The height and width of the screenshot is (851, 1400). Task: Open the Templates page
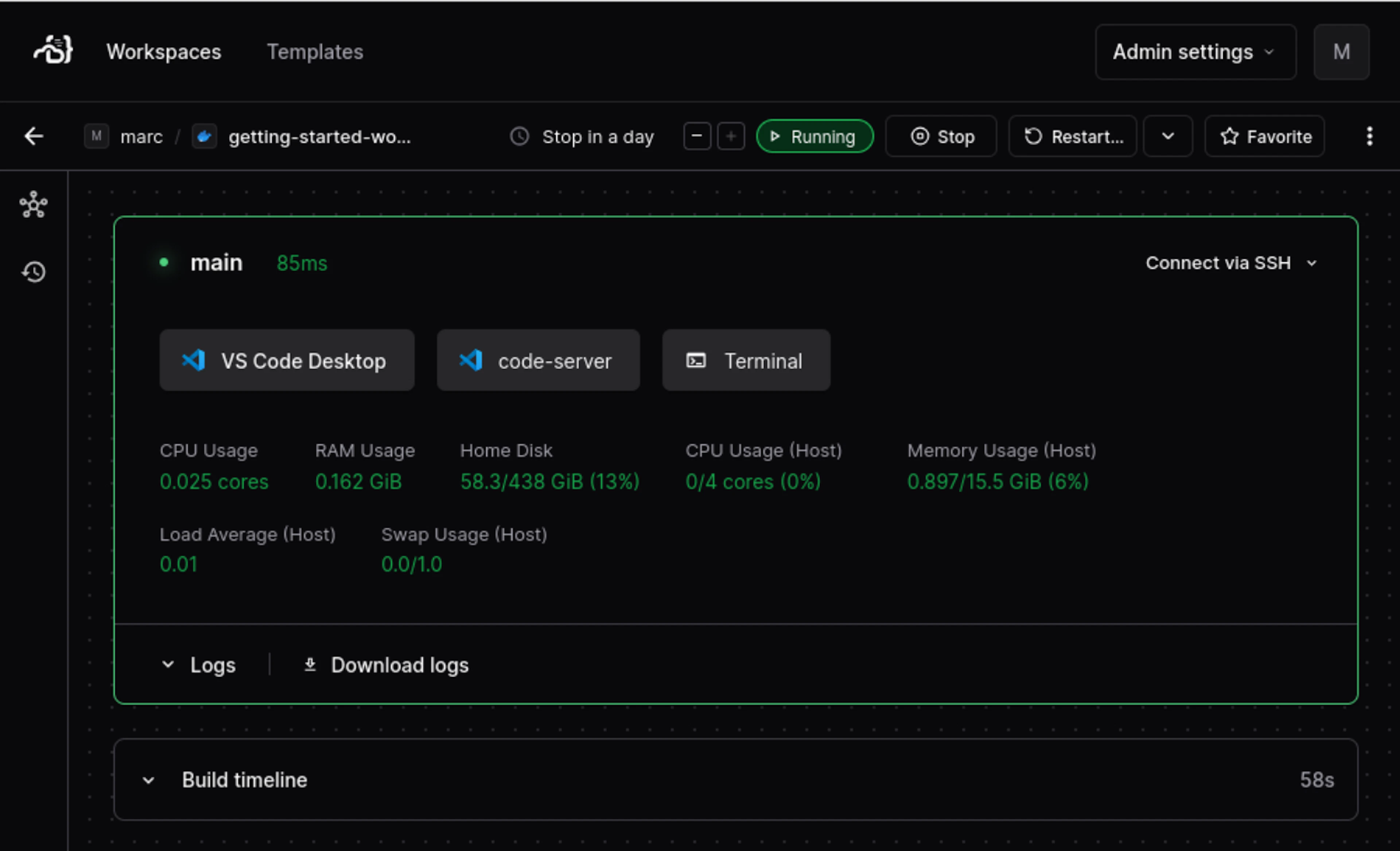coord(315,52)
